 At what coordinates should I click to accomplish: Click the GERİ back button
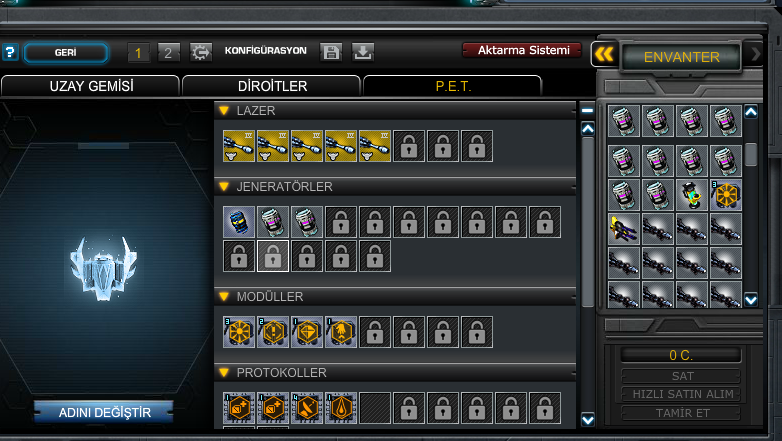click(66, 53)
